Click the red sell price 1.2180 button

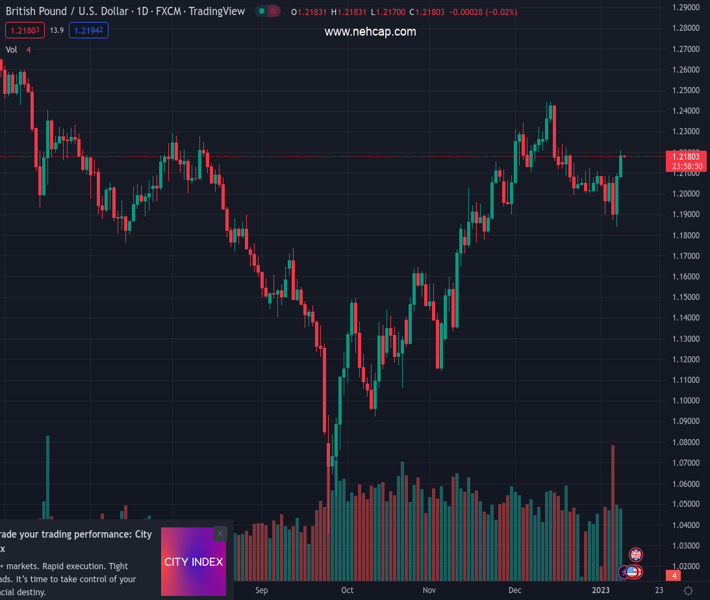click(24, 31)
